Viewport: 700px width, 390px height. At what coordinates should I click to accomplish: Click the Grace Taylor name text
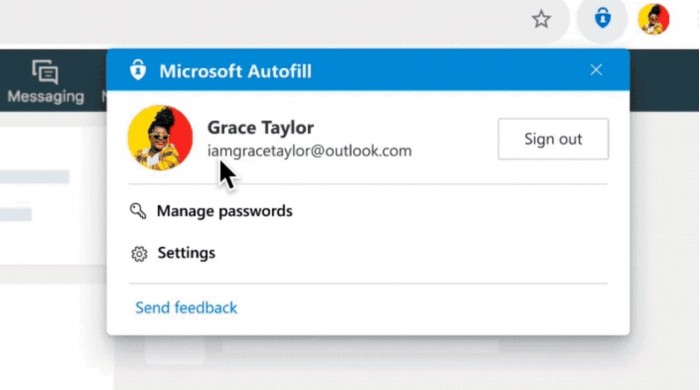coord(261,128)
